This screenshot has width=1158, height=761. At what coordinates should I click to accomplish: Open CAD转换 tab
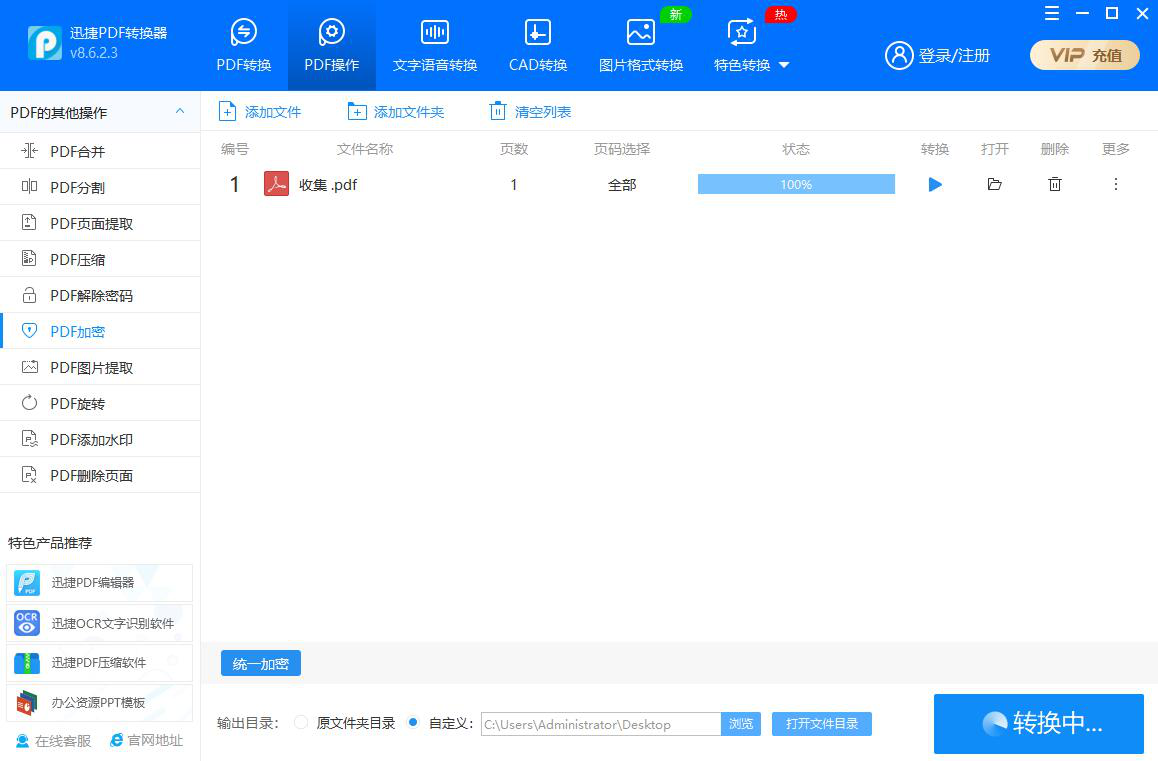click(538, 46)
